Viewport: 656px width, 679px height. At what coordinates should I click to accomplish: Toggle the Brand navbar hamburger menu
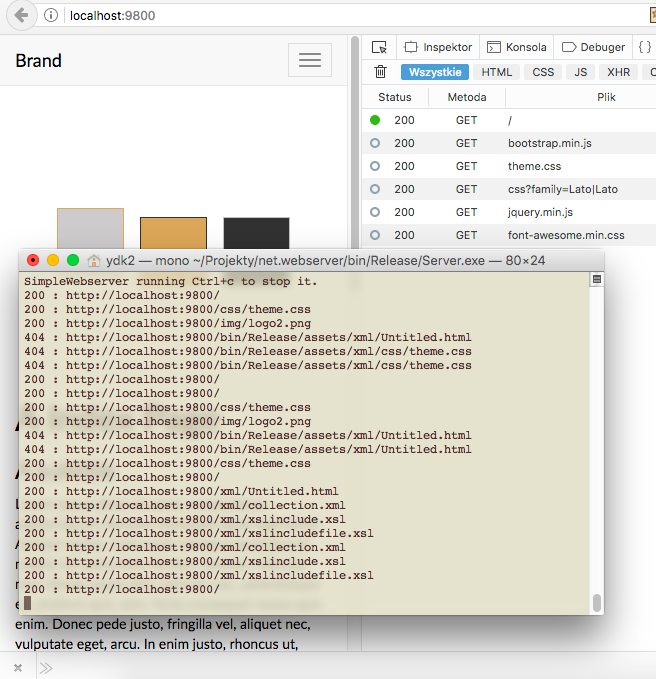coord(309,61)
